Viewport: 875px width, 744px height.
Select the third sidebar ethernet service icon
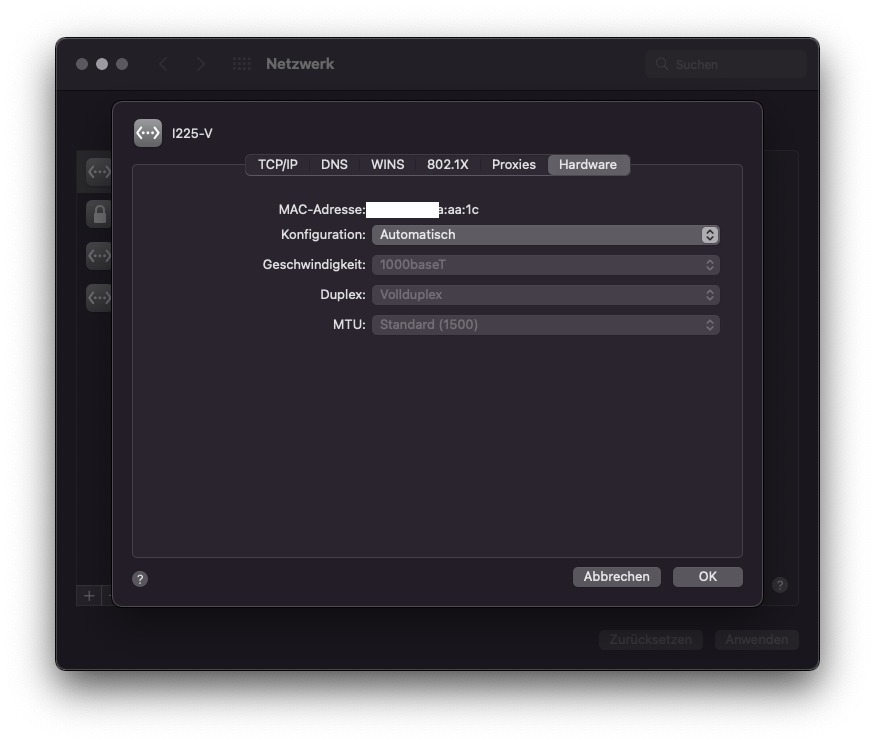click(99, 256)
